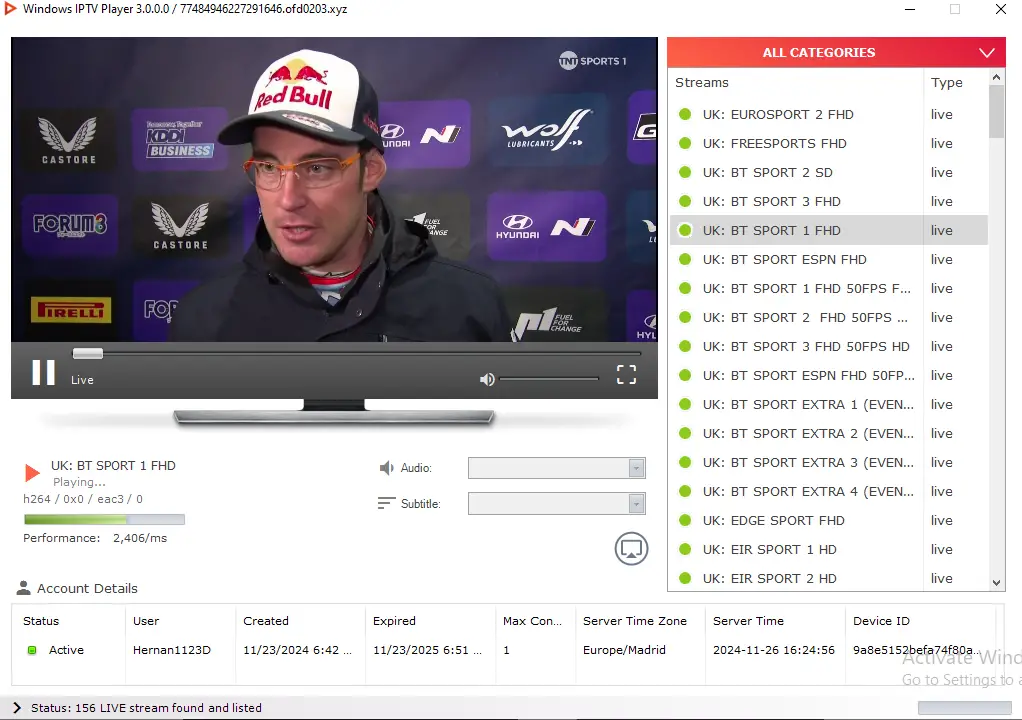
Task: Select stream UK: BT SPORT EXTRA 2
Action: 828,433
